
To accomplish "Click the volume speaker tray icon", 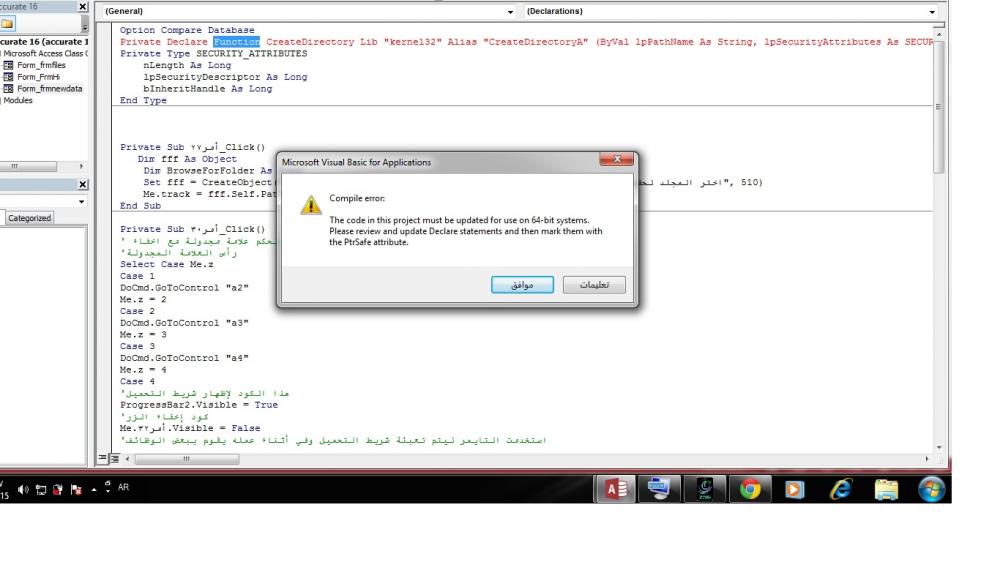I will tap(24, 489).
